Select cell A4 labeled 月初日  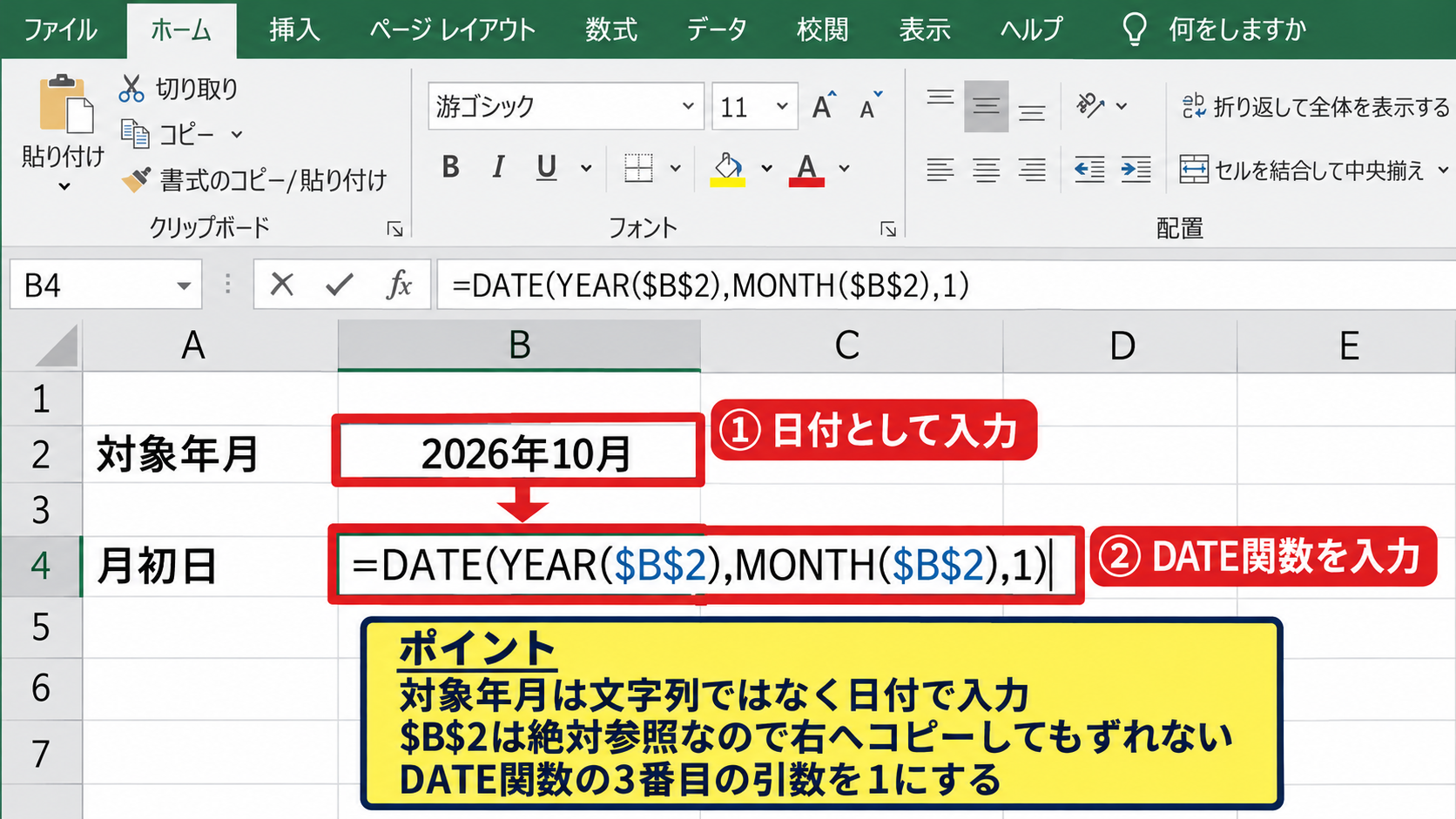pyautogui.click(x=210, y=566)
